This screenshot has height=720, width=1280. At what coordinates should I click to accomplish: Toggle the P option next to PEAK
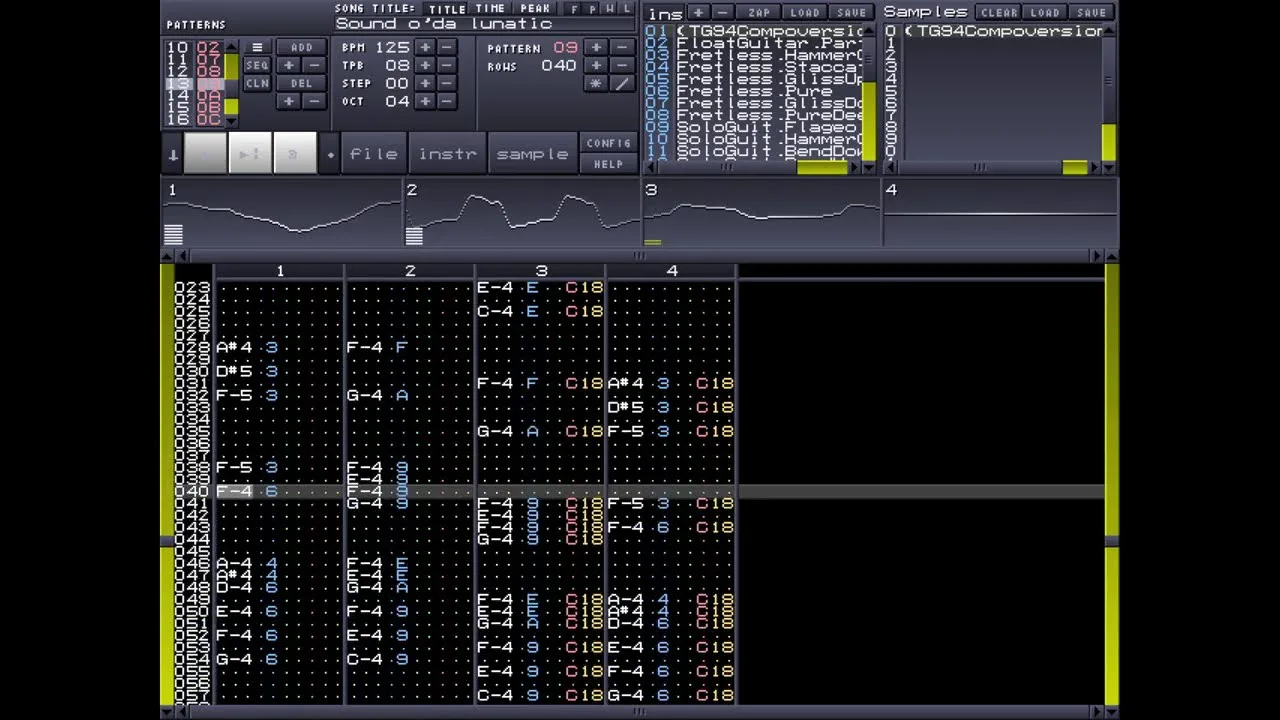(592, 9)
